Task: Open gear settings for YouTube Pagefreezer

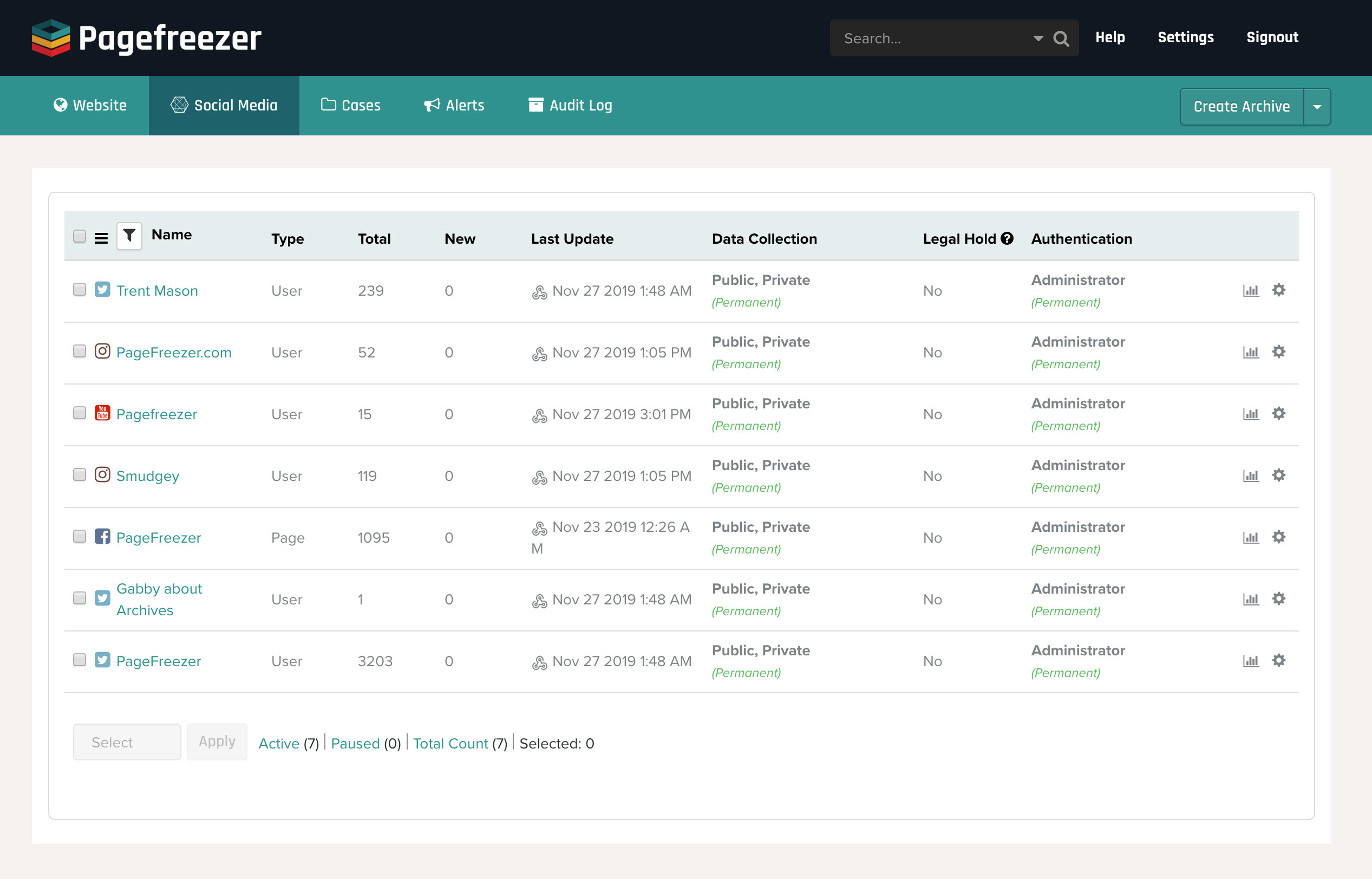Action: [x=1279, y=413]
